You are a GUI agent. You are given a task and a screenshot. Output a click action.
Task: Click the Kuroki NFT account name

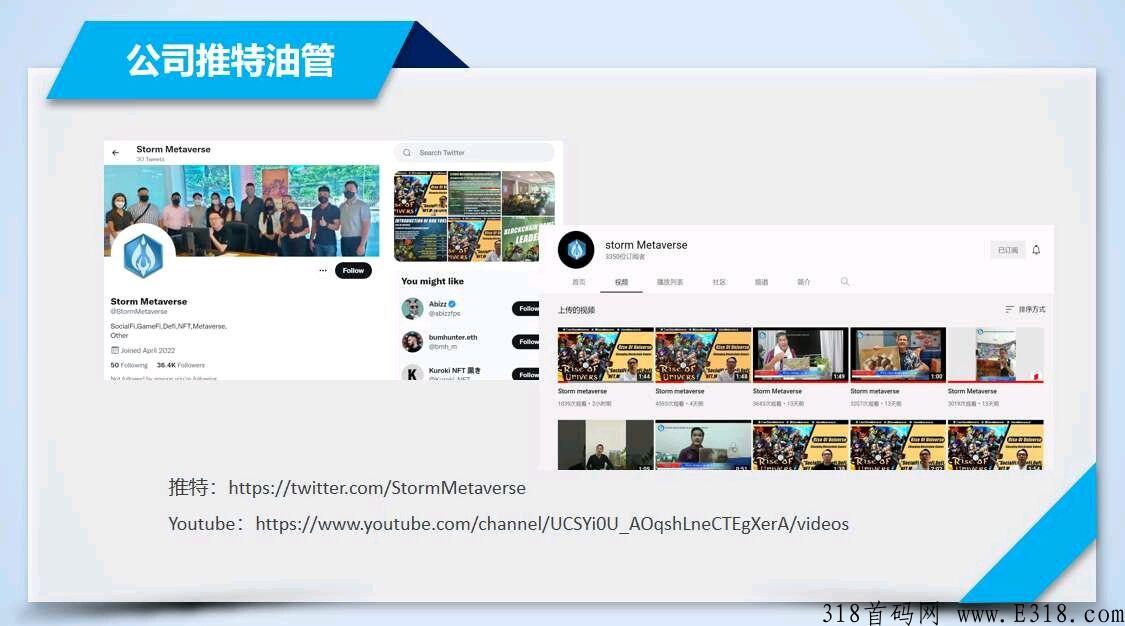pyautogui.click(x=455, y=371)
